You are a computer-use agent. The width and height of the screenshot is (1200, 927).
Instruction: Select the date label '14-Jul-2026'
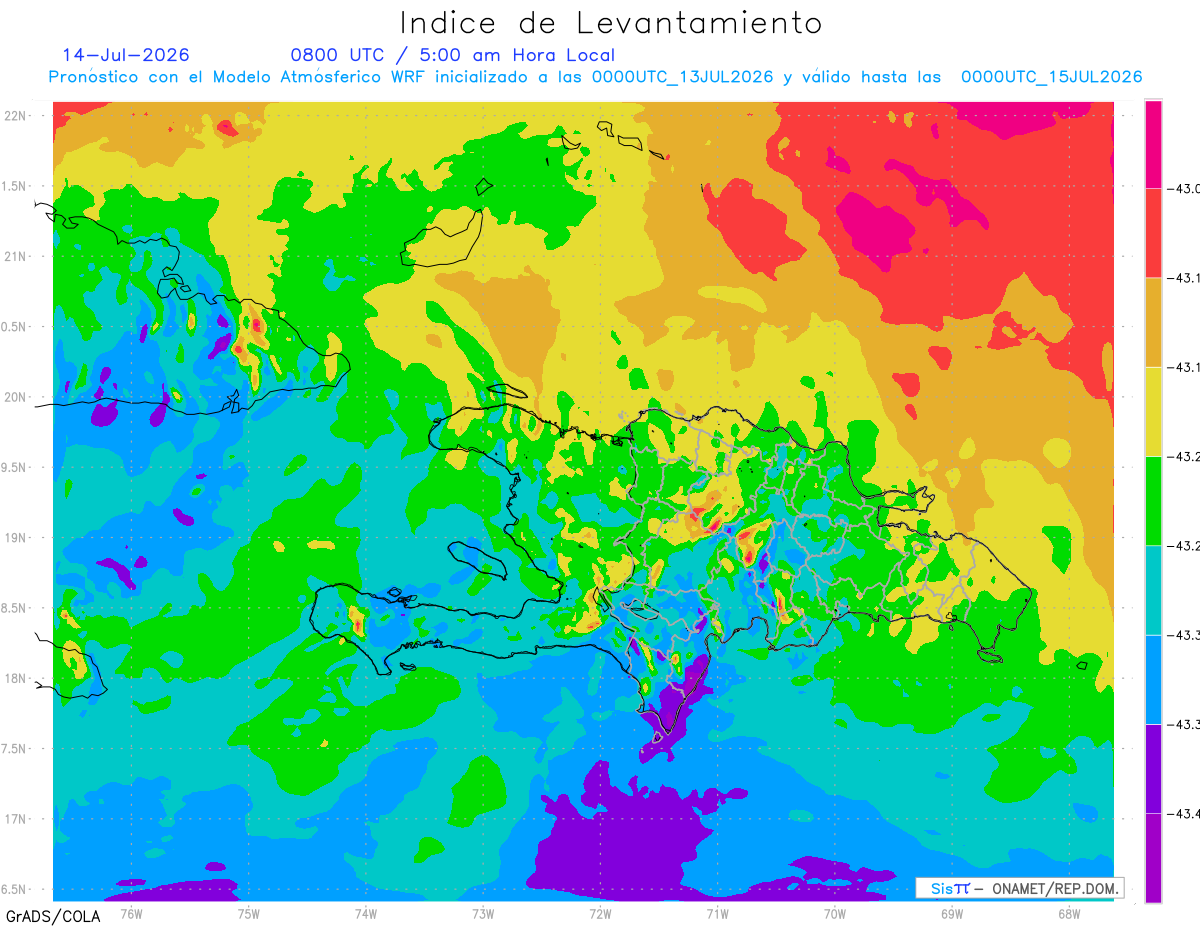tap(126, 55)
